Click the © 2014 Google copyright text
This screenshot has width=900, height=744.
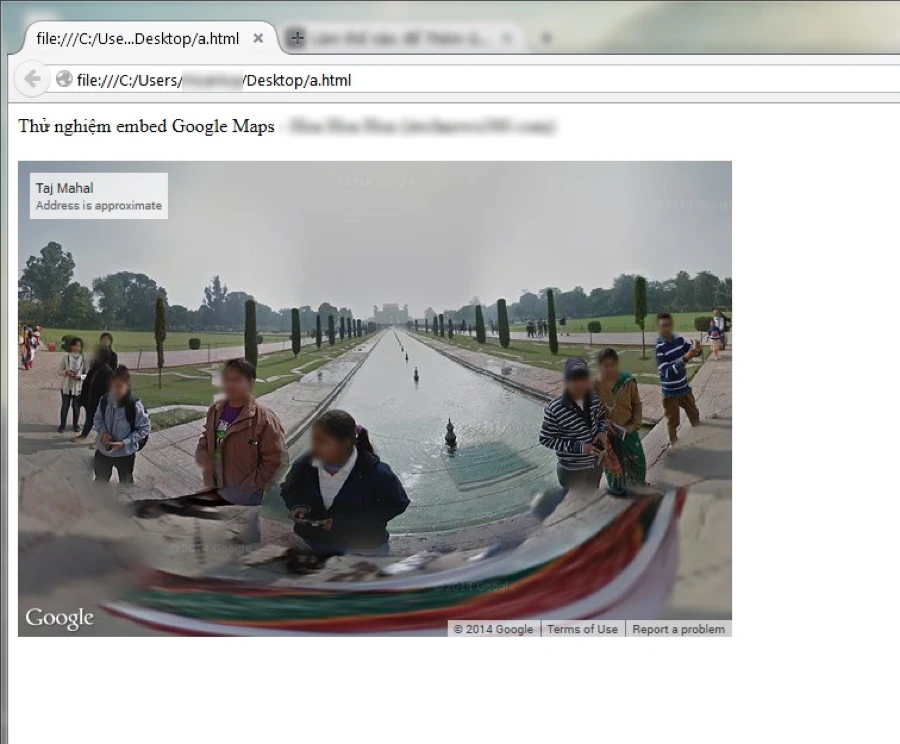[x=493, y=629]
